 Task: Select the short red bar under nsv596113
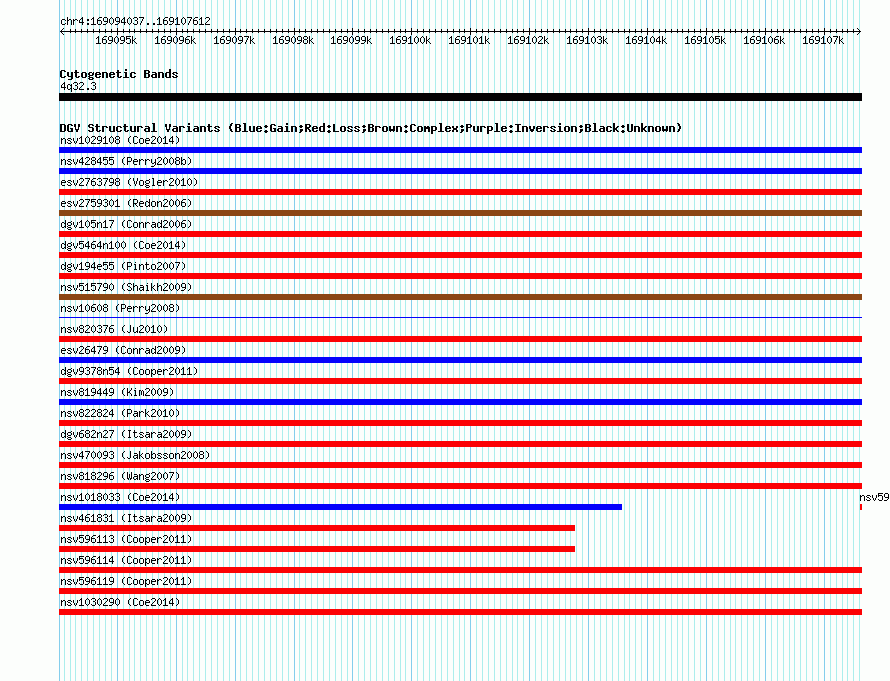pyautogui.click(x=317, y=549)
